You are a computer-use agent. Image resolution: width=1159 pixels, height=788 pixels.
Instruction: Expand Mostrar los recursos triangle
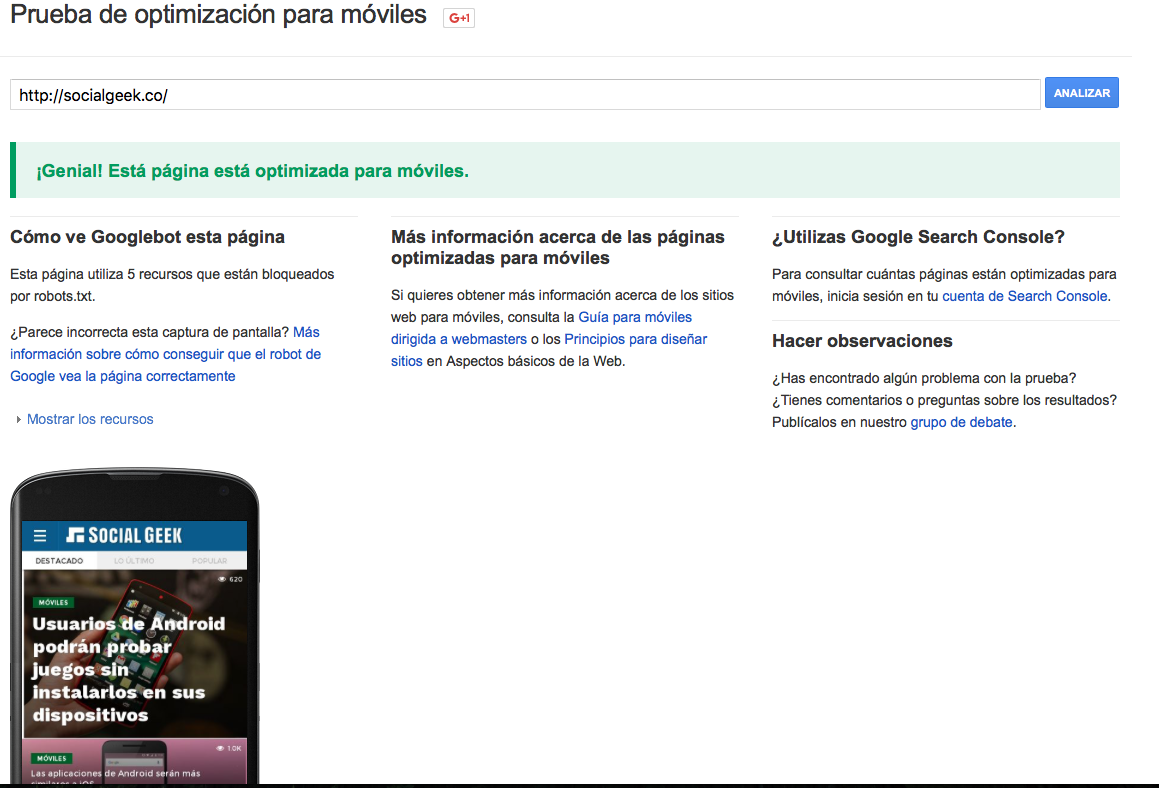[18, 419]
